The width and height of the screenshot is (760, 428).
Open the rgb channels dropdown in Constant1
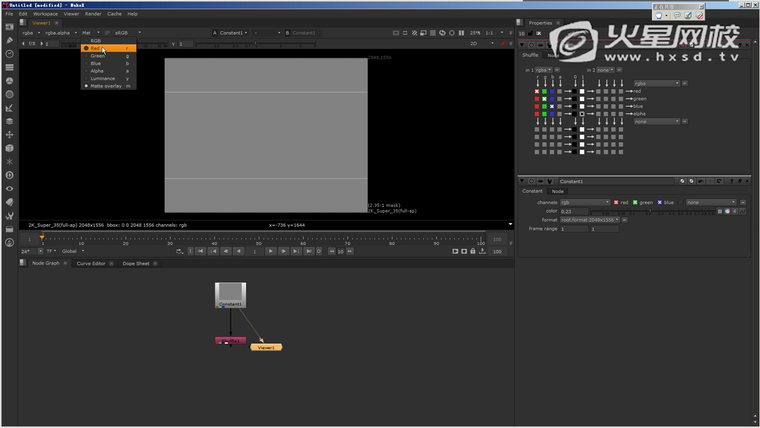(x=584, y=202)
